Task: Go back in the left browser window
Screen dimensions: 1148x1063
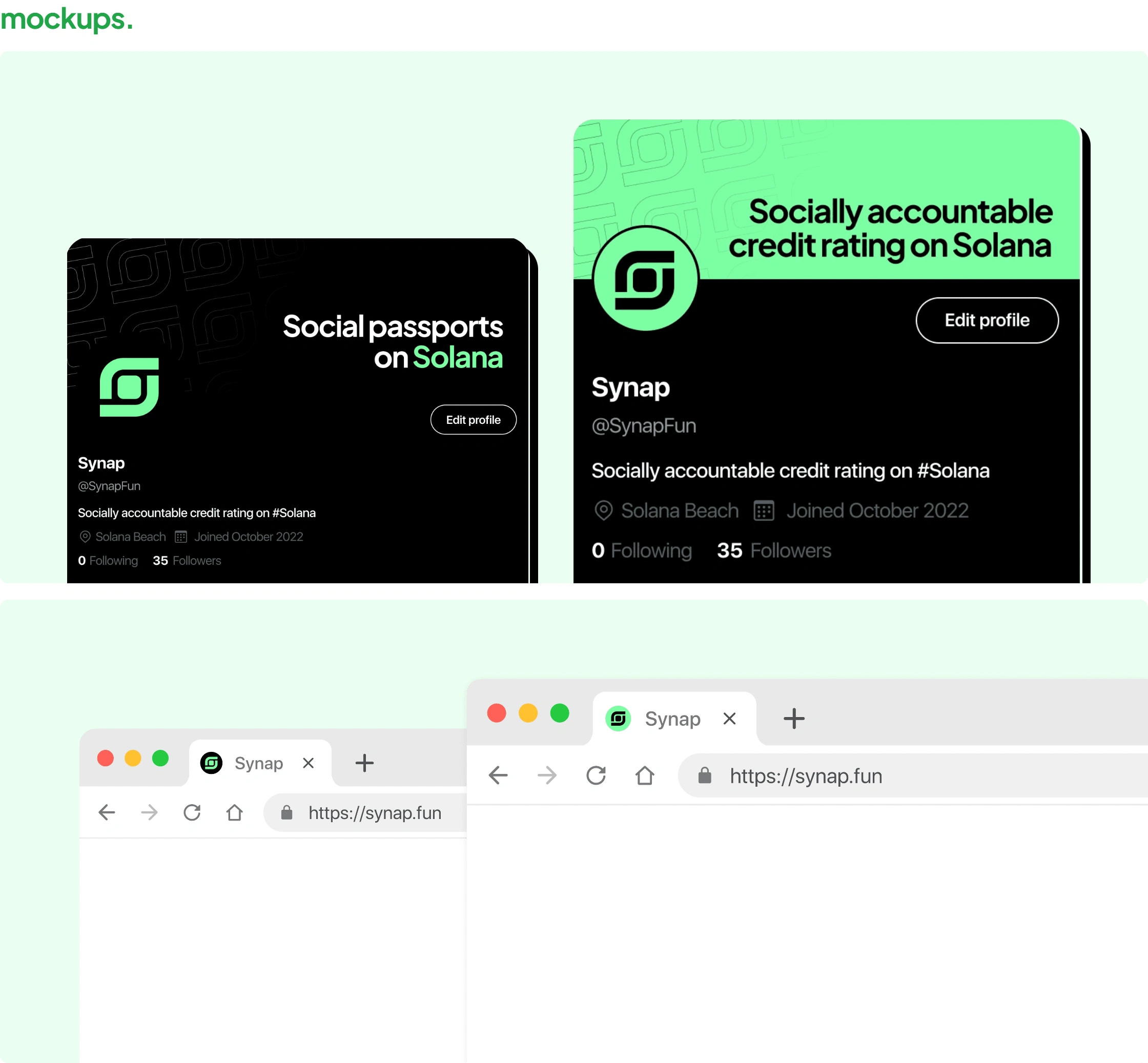Action: coord(107,813)
